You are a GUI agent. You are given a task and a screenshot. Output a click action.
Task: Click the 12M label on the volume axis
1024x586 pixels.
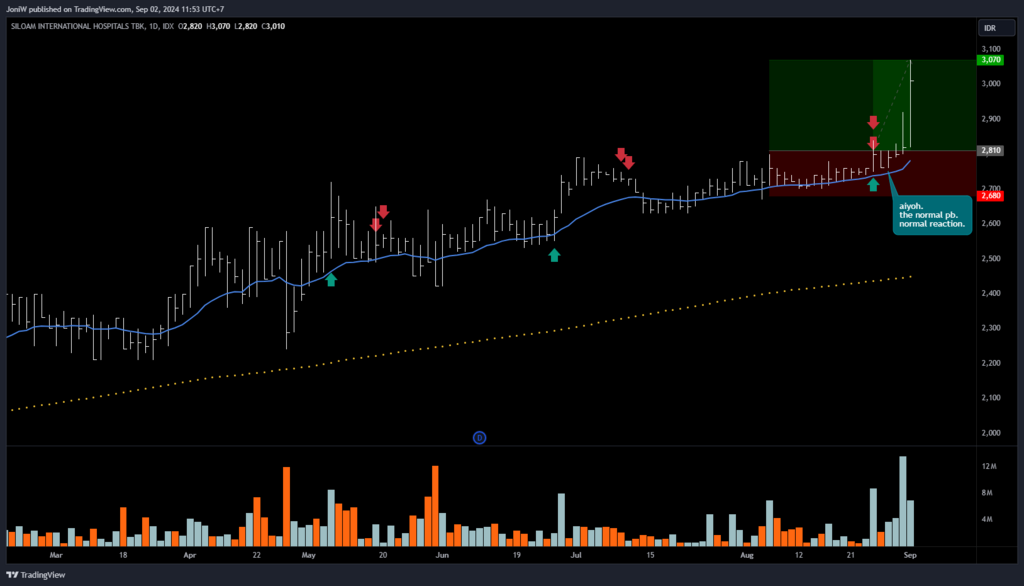point(988,467)
